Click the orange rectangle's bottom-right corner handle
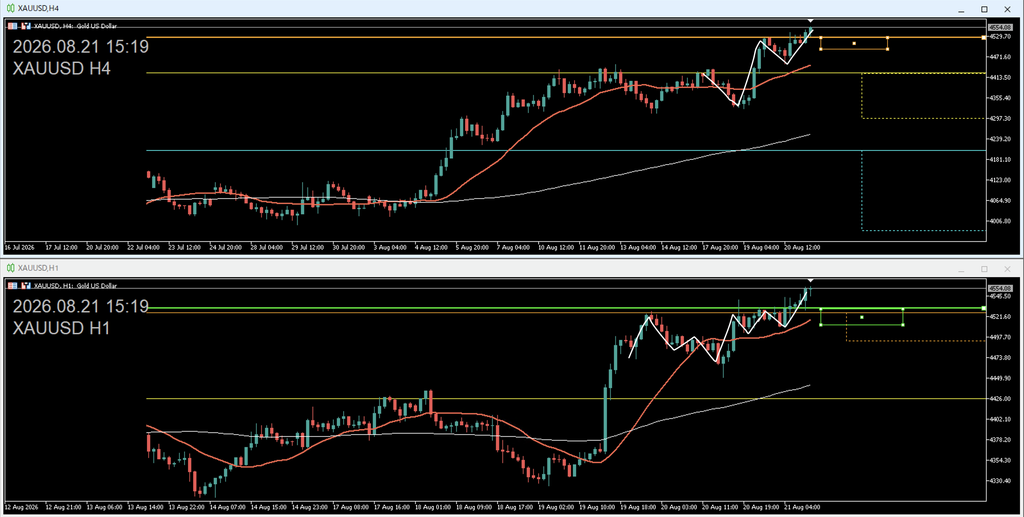Image resolution: width=1024 pixels, height=517 pixels. [x=888, y=49]
